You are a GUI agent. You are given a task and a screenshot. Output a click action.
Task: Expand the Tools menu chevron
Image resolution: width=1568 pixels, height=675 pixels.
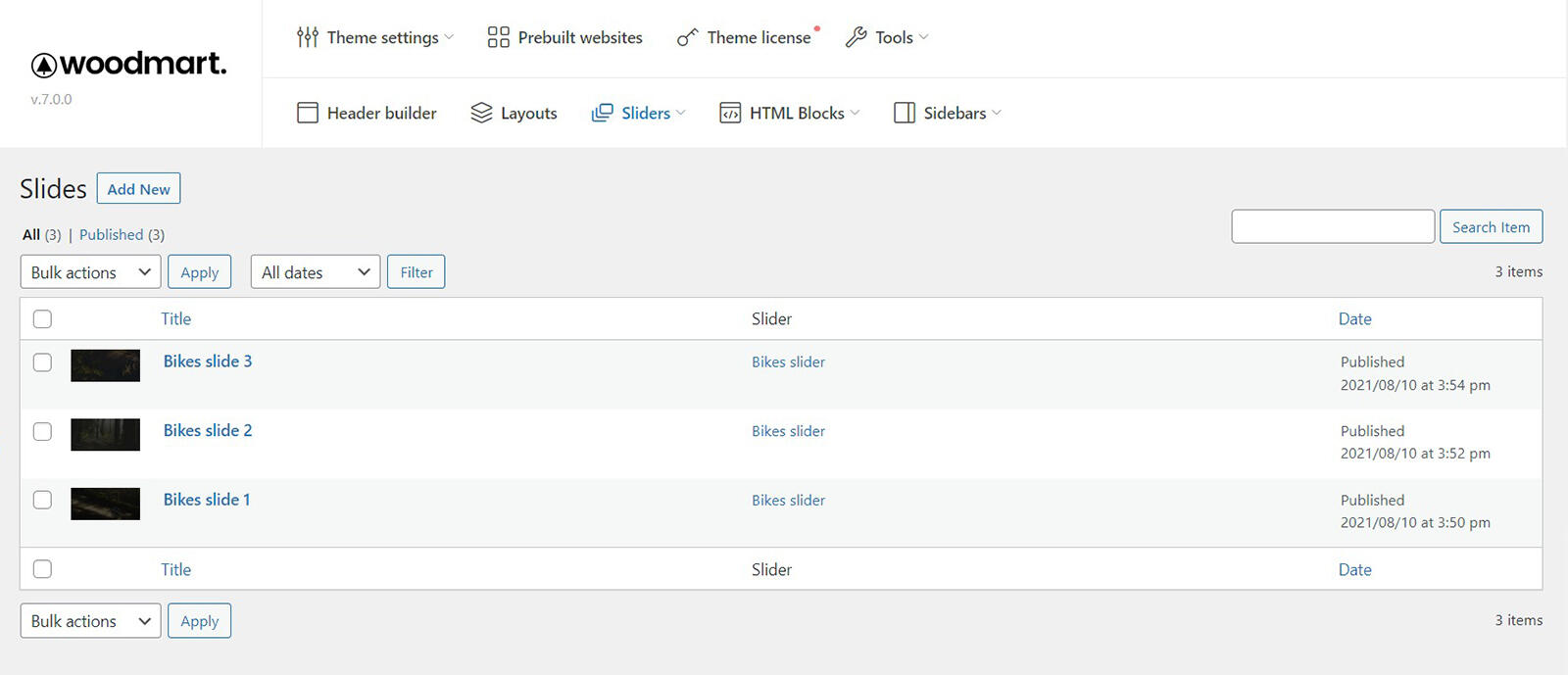pyautogui.click(x=923, y=37)
